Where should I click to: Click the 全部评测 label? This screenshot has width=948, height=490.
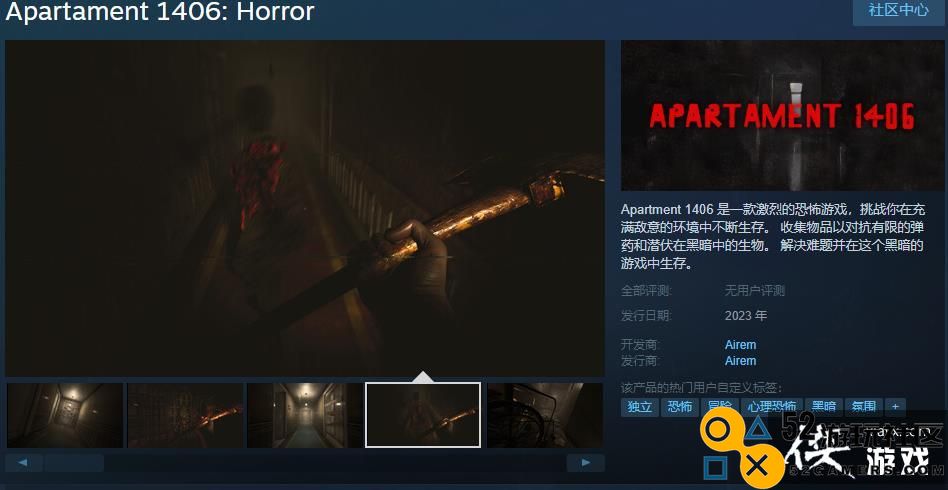pos(646,291)
